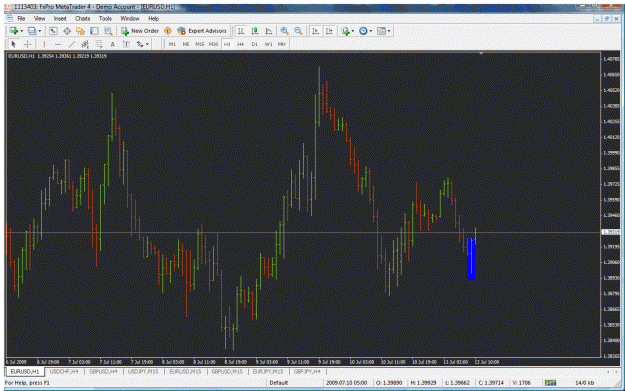The width and height of the screenshot is (625, 391).
Task: Select the H1 timeframe button
Action: click(x=227, y=44)
